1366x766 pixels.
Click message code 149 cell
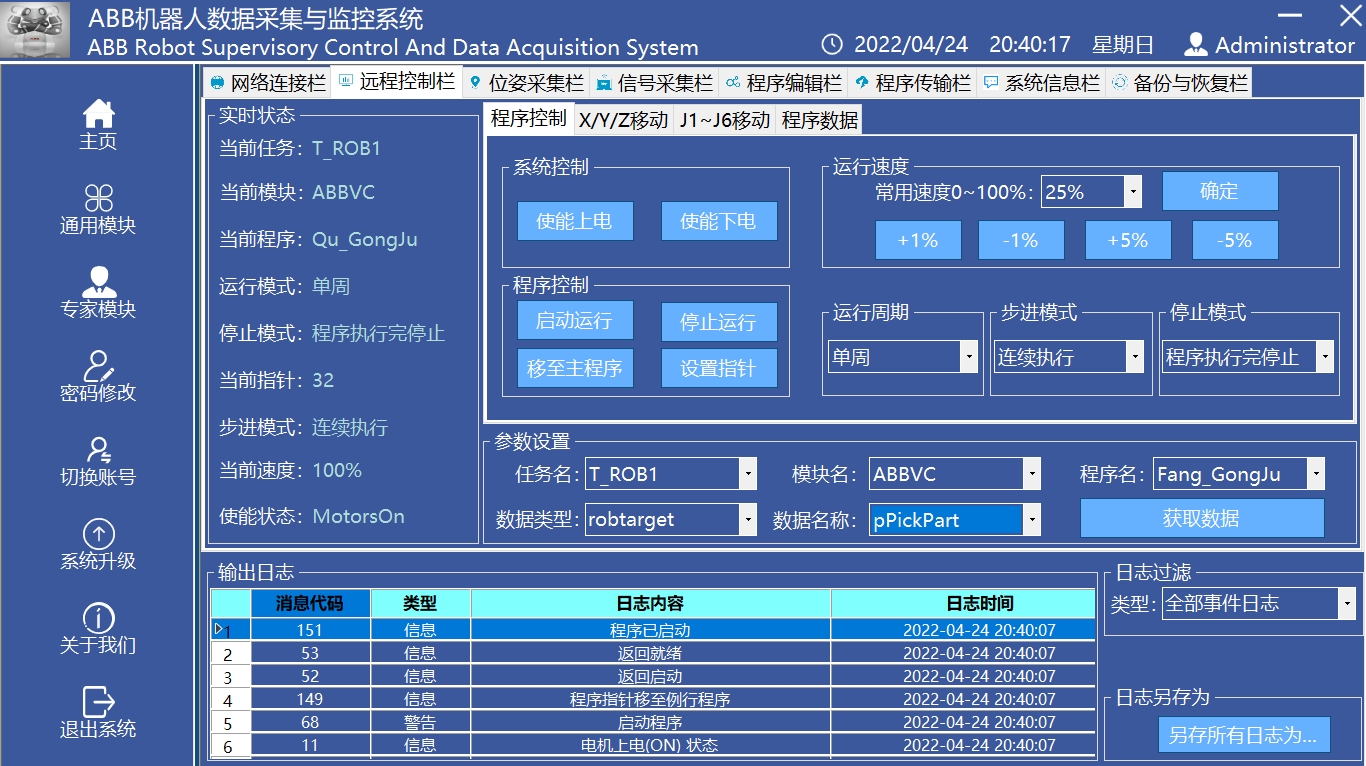310,699
